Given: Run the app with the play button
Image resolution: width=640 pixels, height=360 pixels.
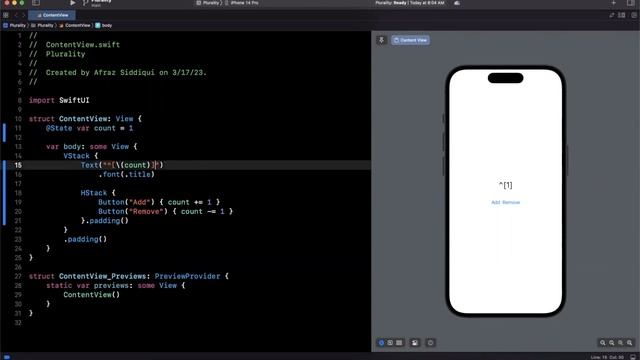Looking at the screenshot, I should point(72,3).
